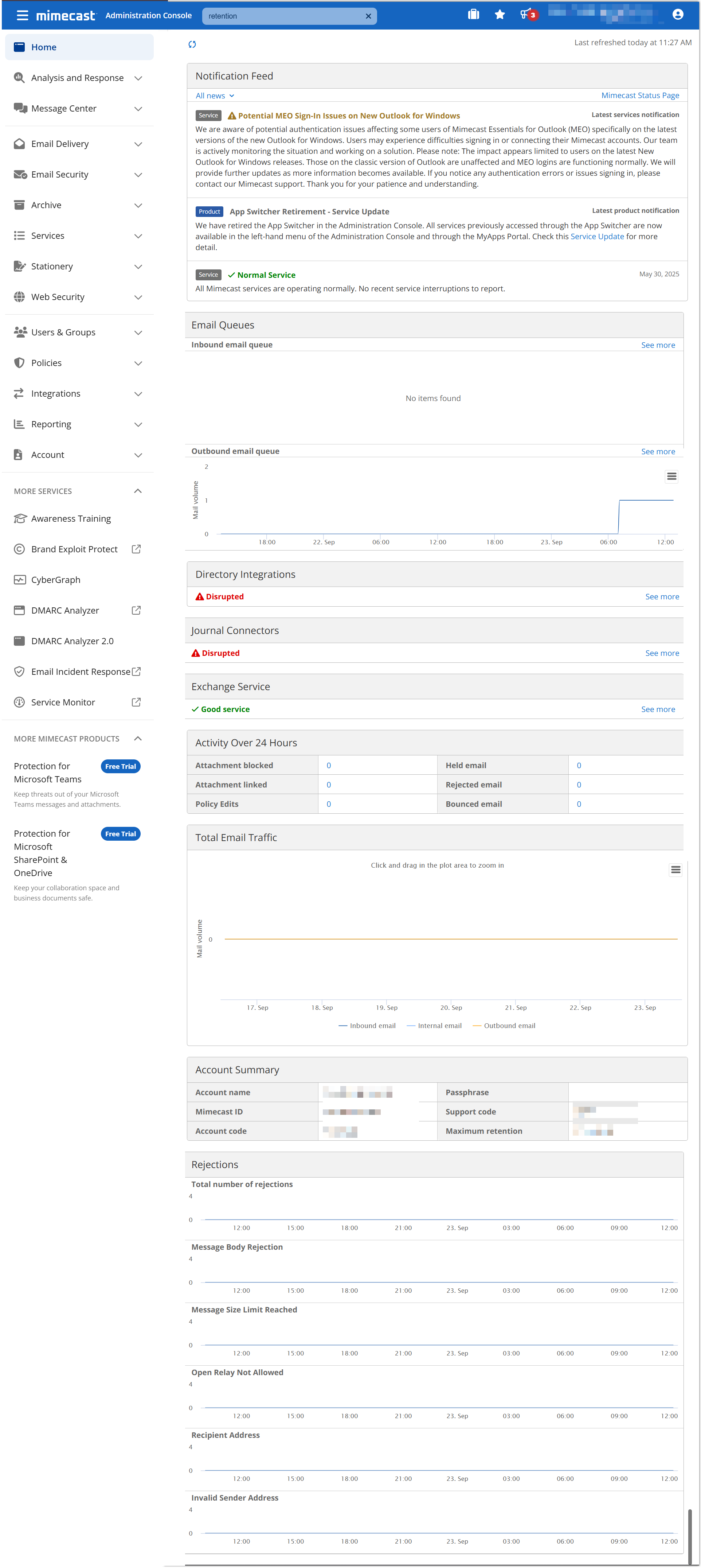Click the user profile icon

[x=678, y=15]
